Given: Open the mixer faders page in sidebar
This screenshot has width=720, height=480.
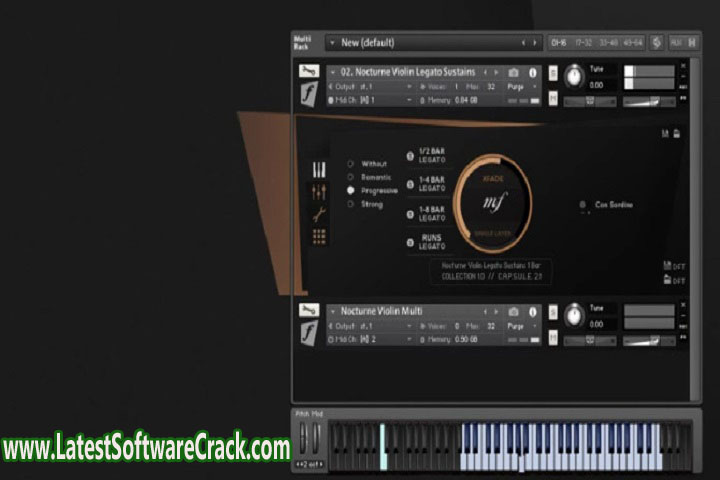Looking at the screenshot, I should [x=319, y=192].
